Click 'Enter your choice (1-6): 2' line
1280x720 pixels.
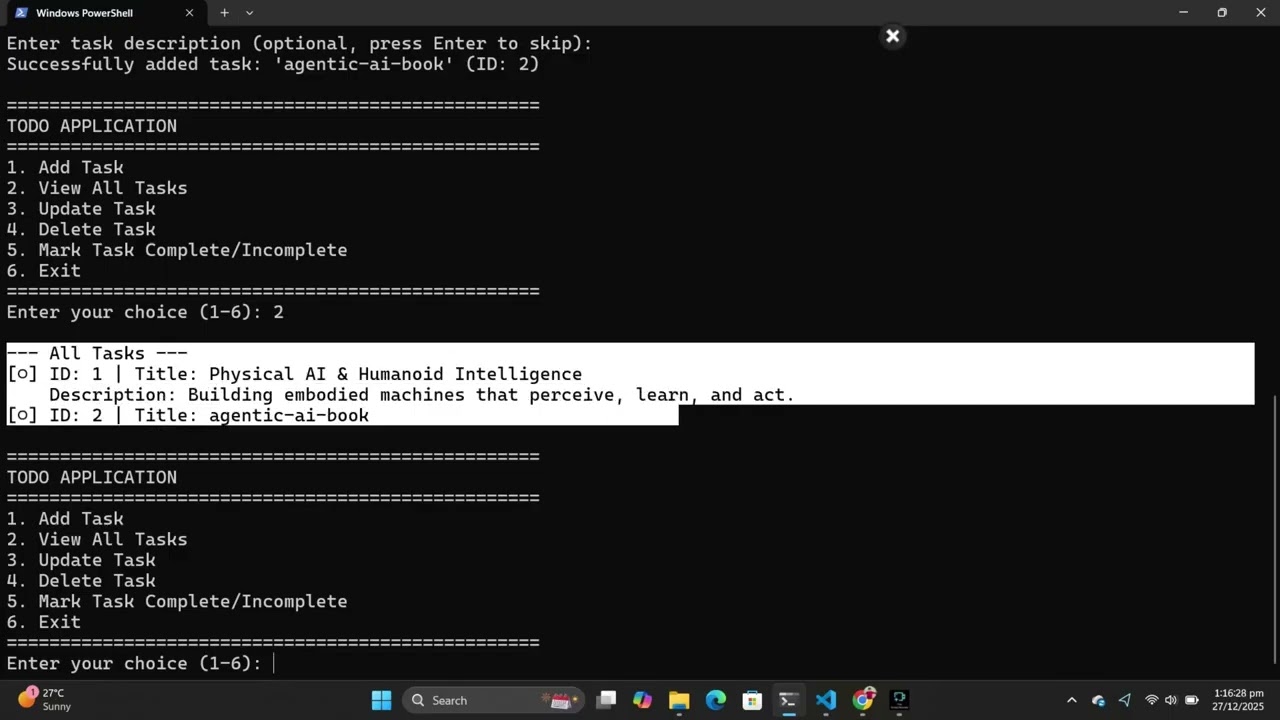[145, 312]
